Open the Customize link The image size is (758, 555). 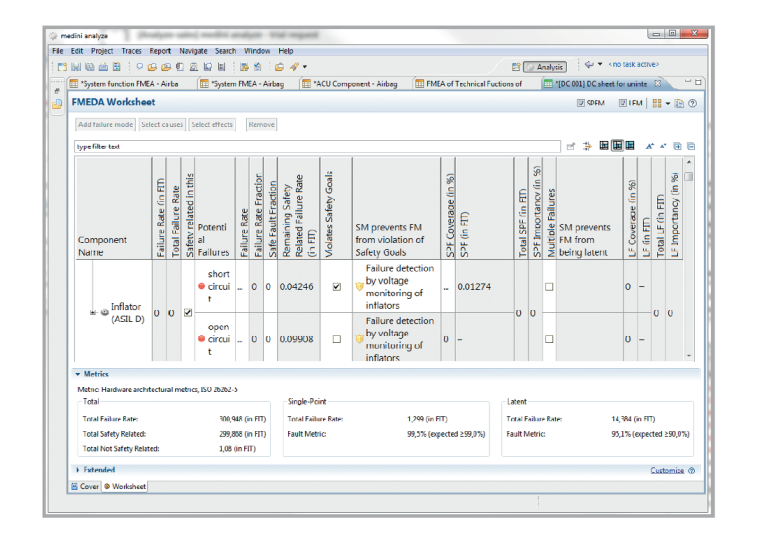667,470
